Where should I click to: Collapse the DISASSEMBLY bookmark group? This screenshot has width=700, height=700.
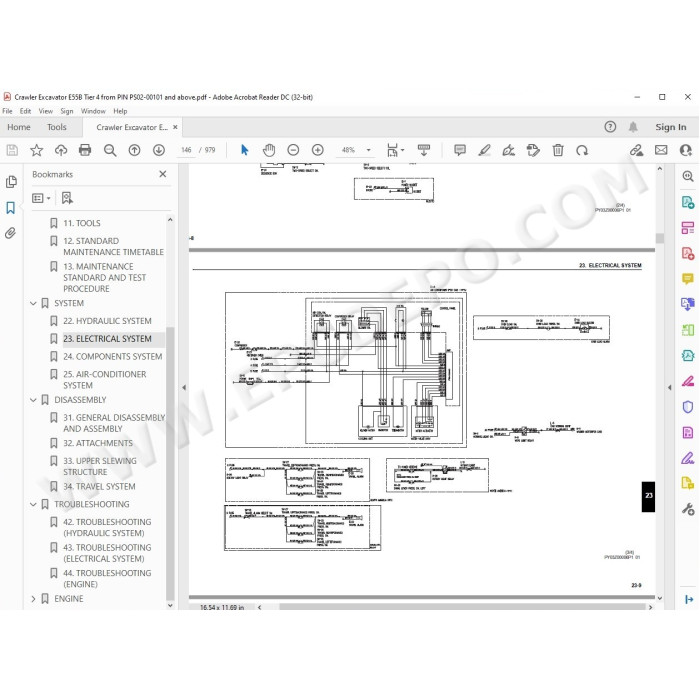(x=33, y=400)
